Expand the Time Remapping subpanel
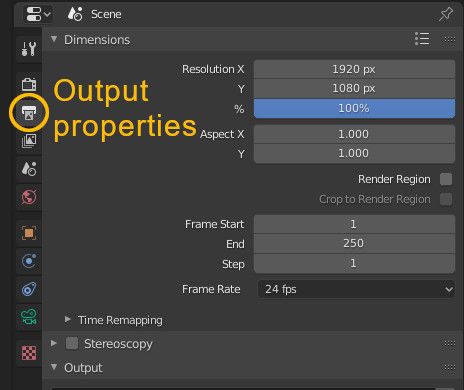Image resolution: width=464 pixels, height=390 pixels. point(68,320)
